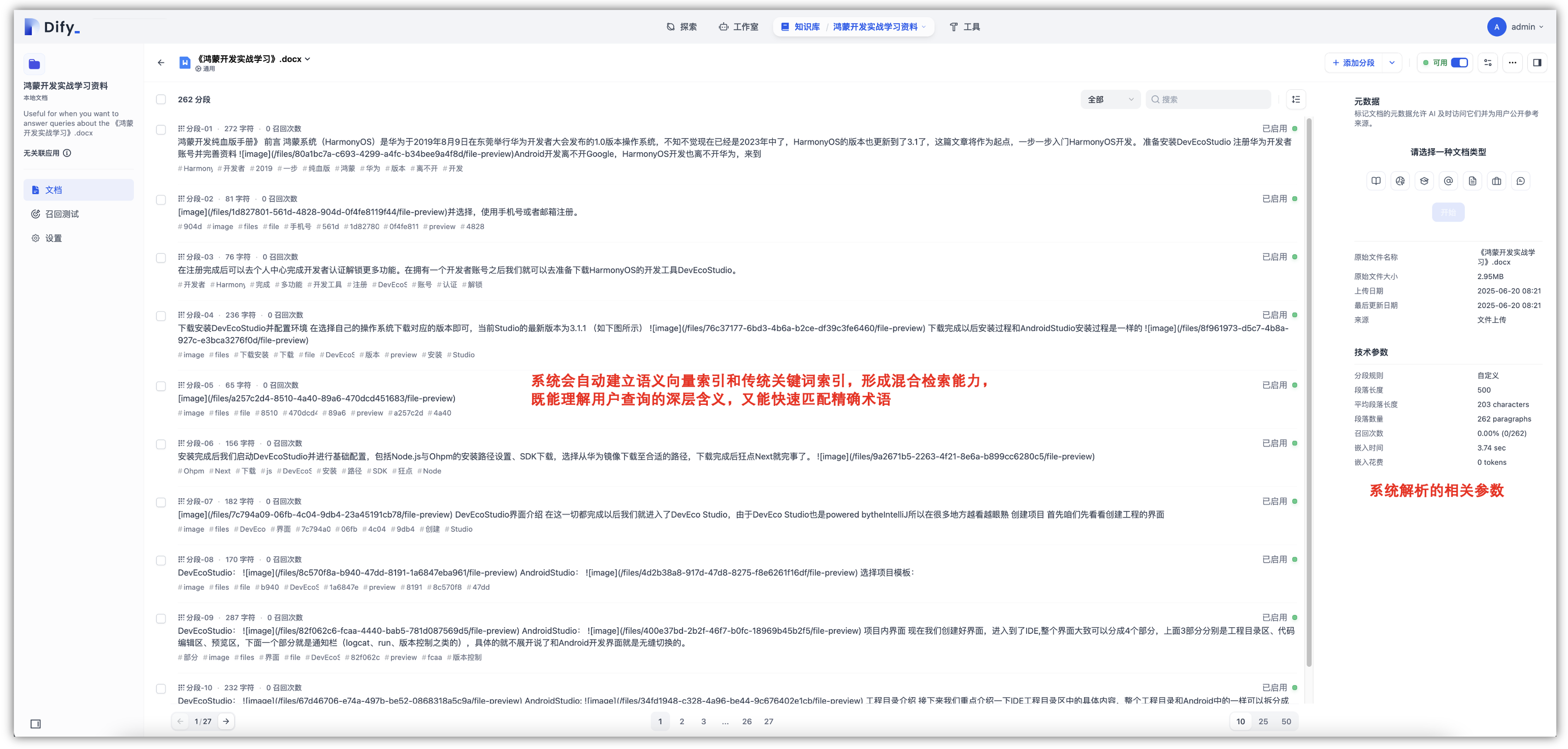Click the drag handle icon of 分段-05
The image size is (1568, 749).
pyautogui.click(x=181, y=385)
